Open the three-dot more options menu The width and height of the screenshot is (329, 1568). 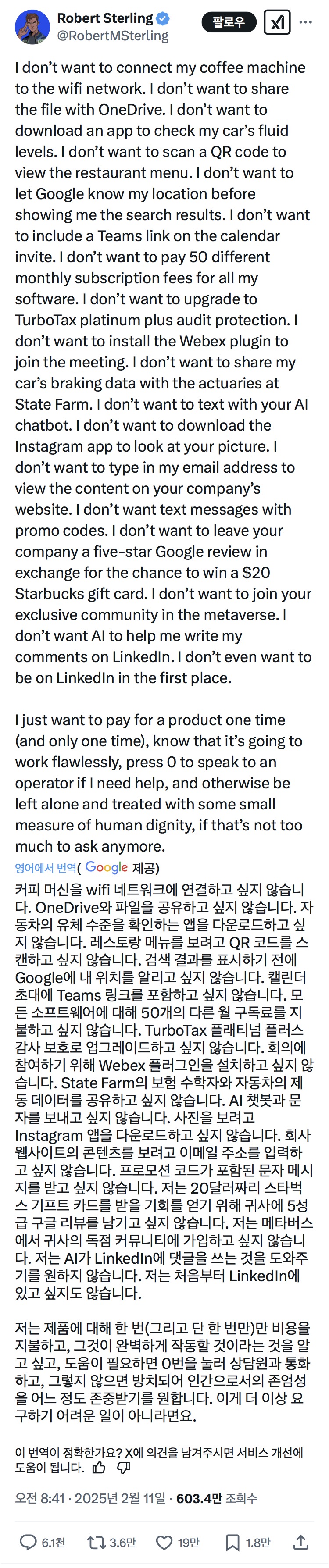coord(306,22)
